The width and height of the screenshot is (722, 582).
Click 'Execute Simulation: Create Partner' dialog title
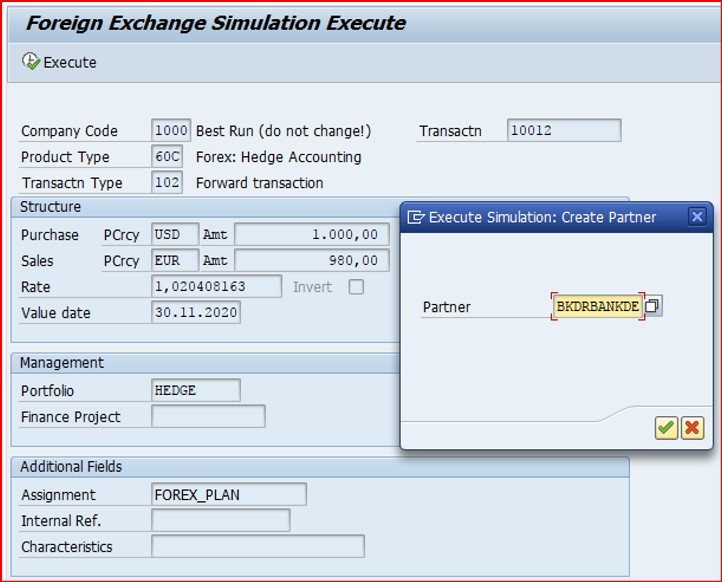(542, 217)
